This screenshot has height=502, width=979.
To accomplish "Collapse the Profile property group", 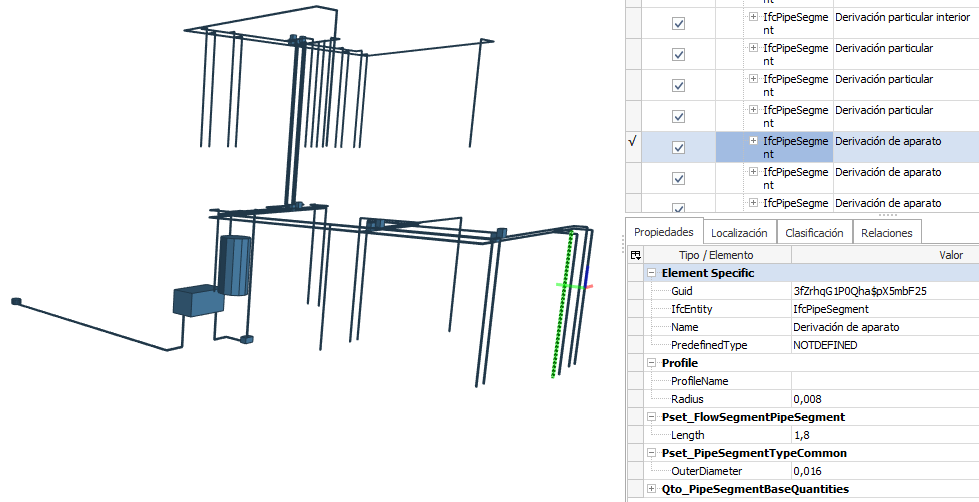I will tap(652, 363).
